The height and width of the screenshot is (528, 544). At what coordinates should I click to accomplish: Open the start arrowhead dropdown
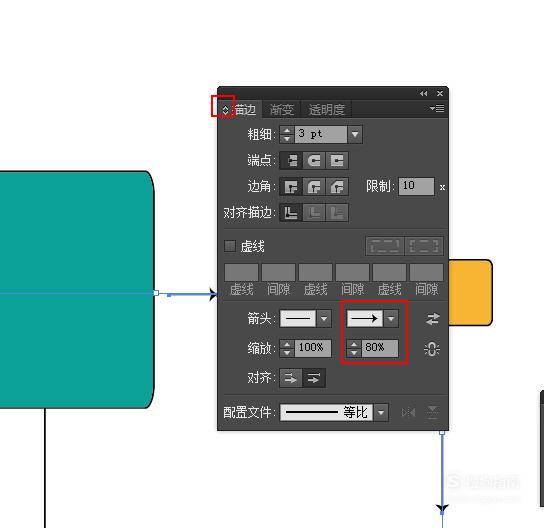[324, 318]
